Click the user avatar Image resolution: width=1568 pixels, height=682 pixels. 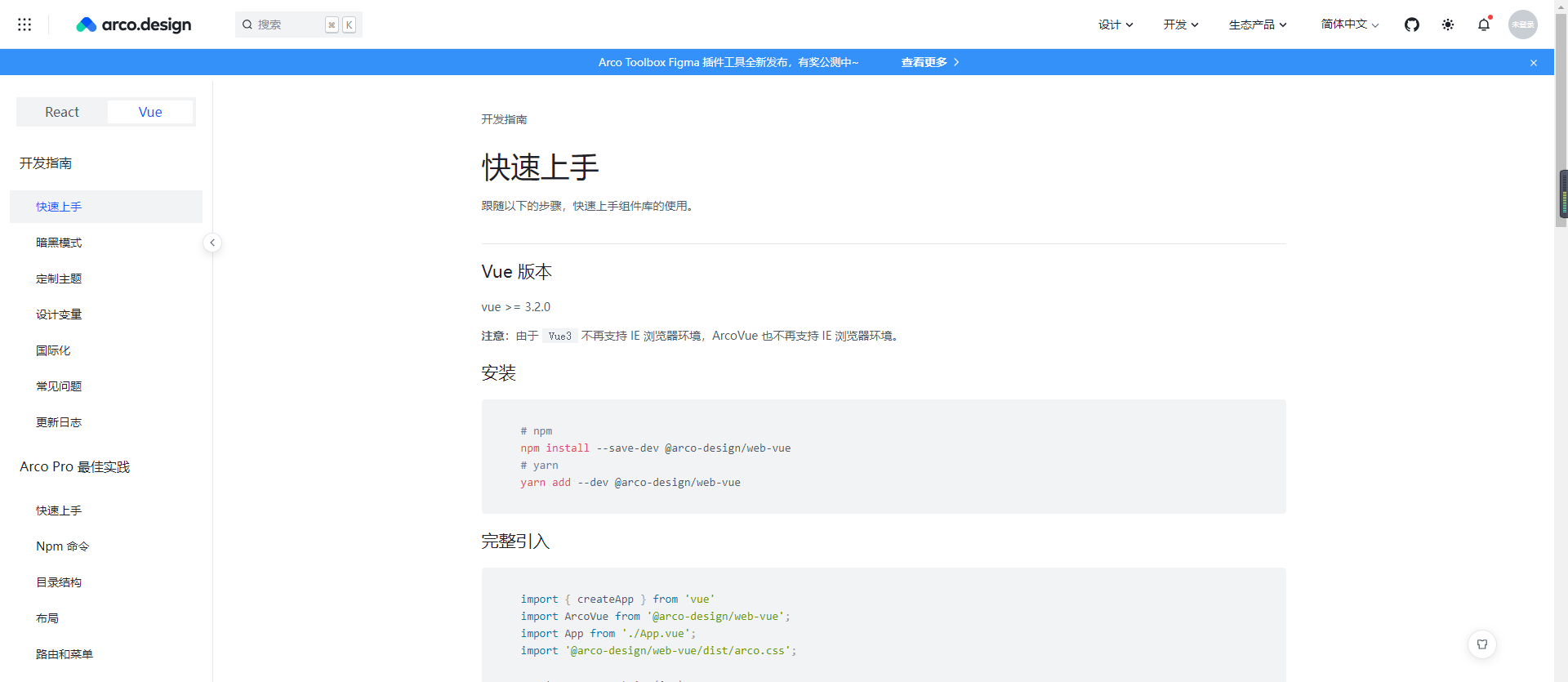click(1523, 25)
